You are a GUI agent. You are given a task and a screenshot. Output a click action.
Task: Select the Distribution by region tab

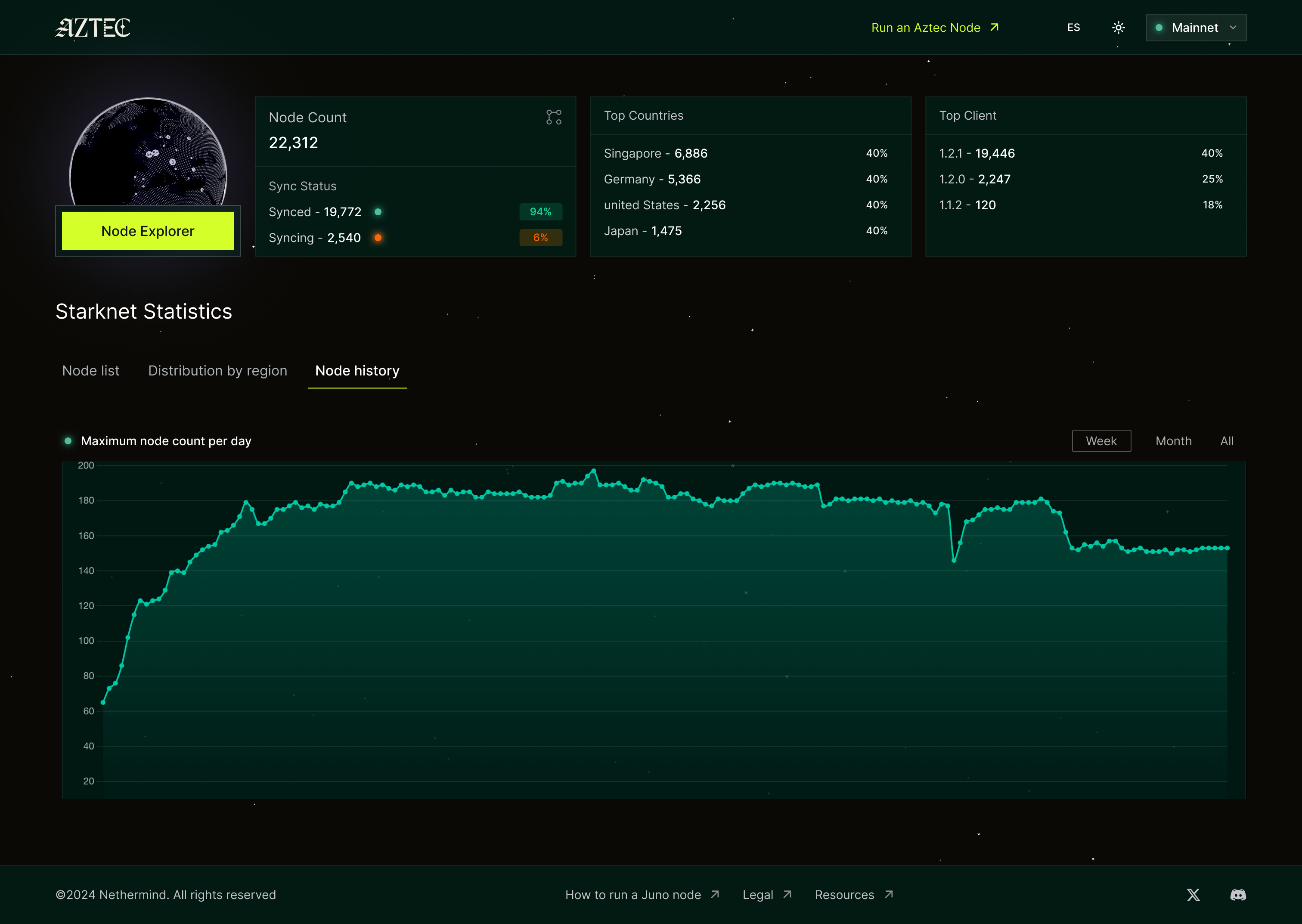point(217,370)
